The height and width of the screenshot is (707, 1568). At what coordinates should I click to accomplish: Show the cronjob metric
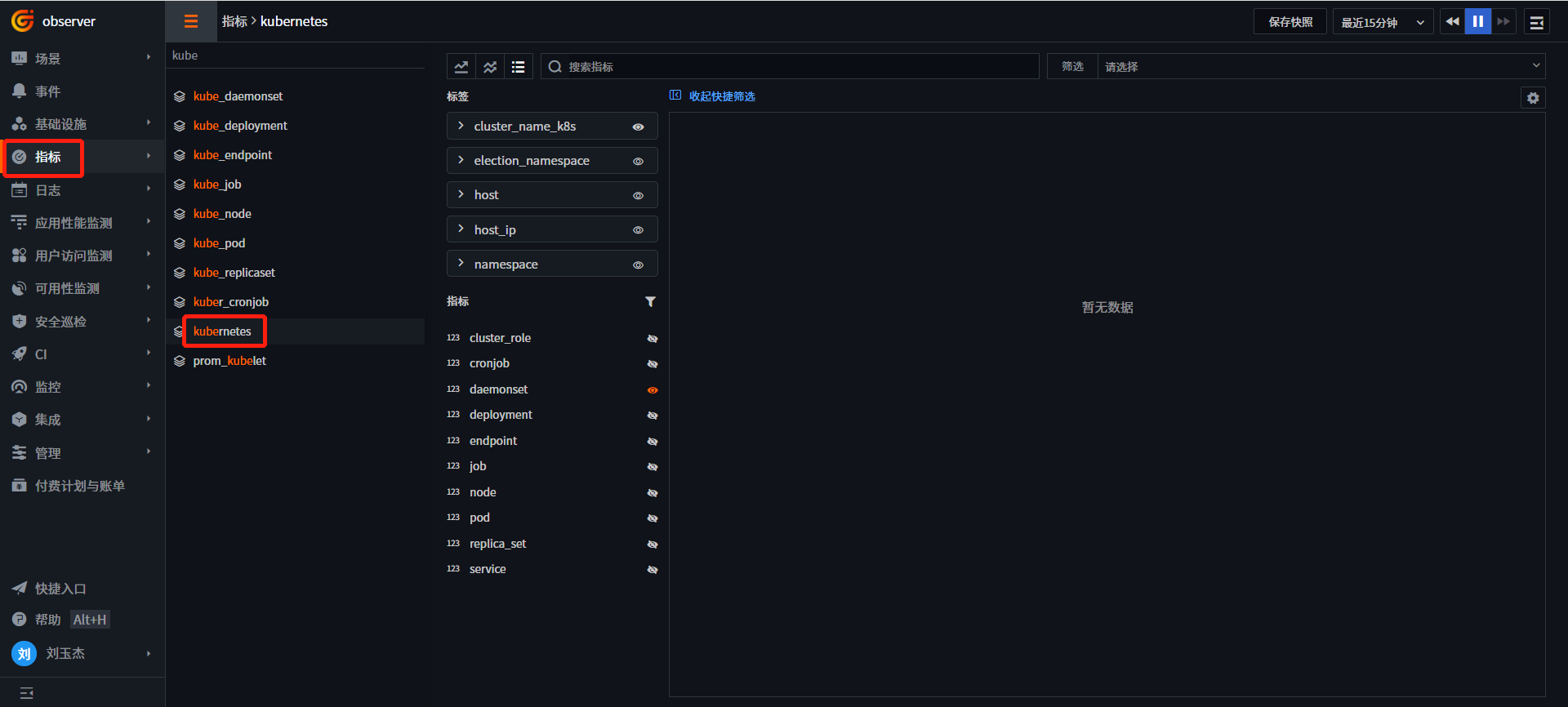[x=653, y=364]
